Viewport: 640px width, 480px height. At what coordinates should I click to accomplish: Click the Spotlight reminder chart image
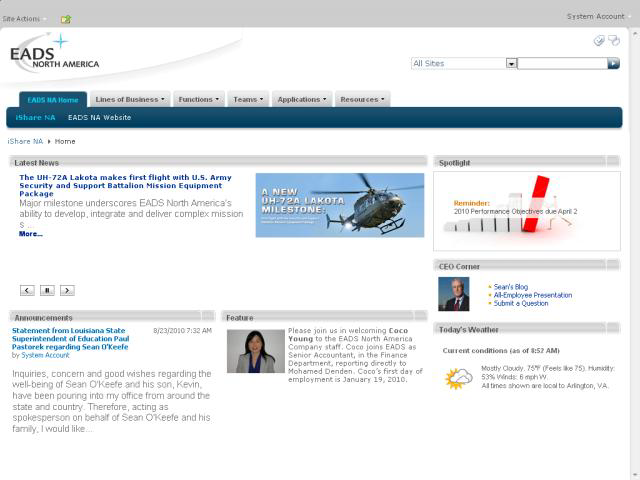pos(527,211)
